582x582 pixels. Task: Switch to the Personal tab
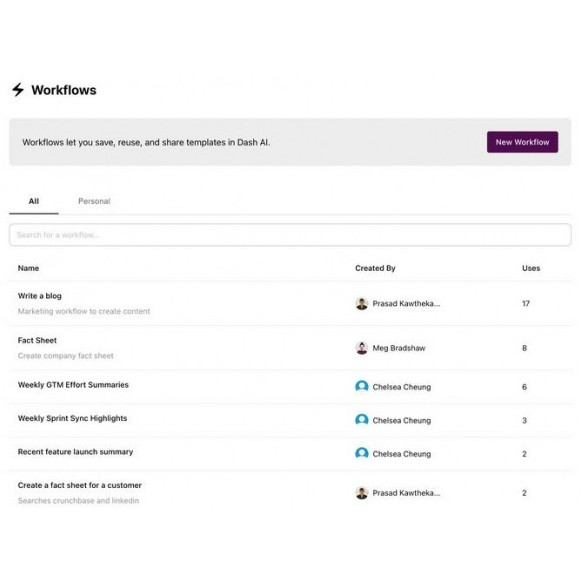[94, 201]
